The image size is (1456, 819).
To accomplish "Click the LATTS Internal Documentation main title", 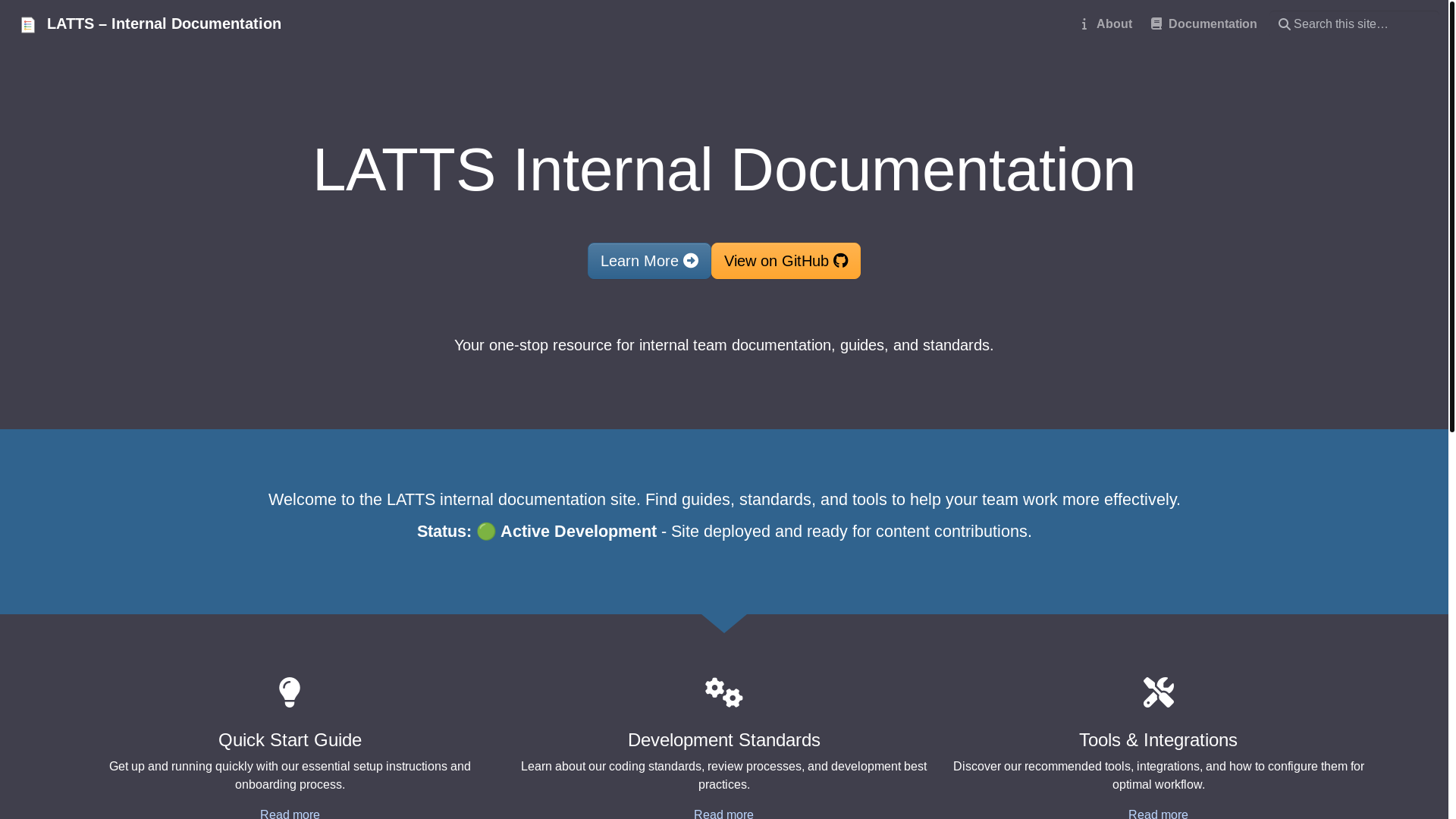I will [724, 170].
